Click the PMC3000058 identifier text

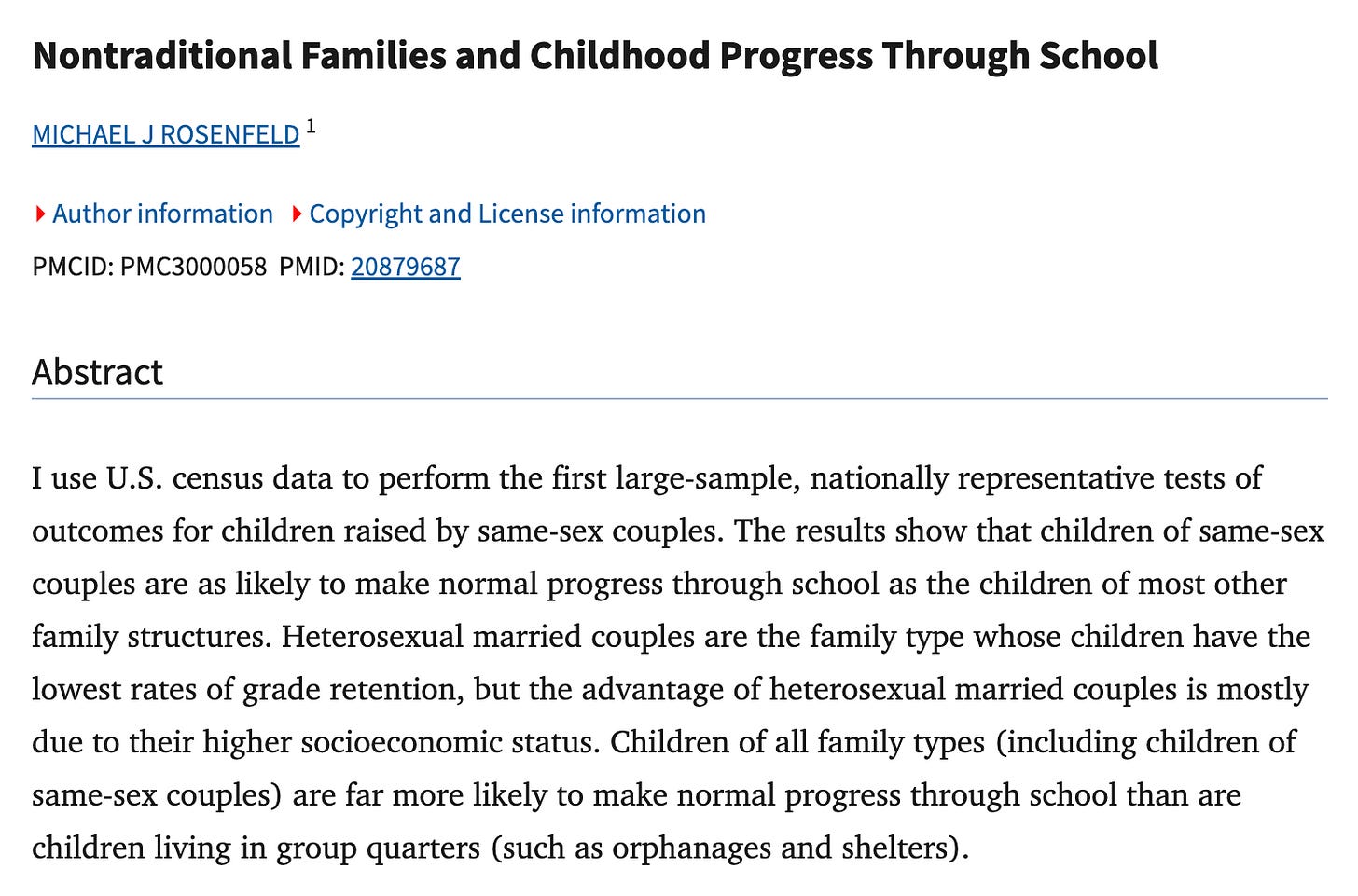(x=193, y=268)
